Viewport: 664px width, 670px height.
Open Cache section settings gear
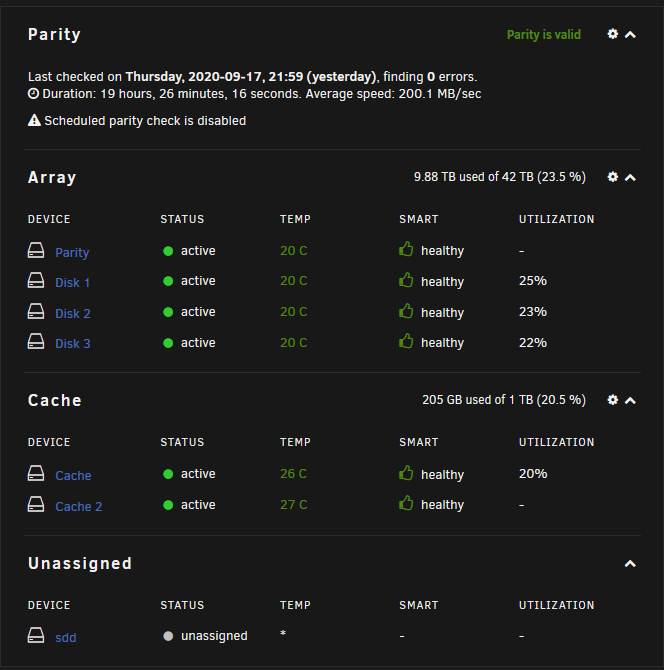click(x=612, y=400)
